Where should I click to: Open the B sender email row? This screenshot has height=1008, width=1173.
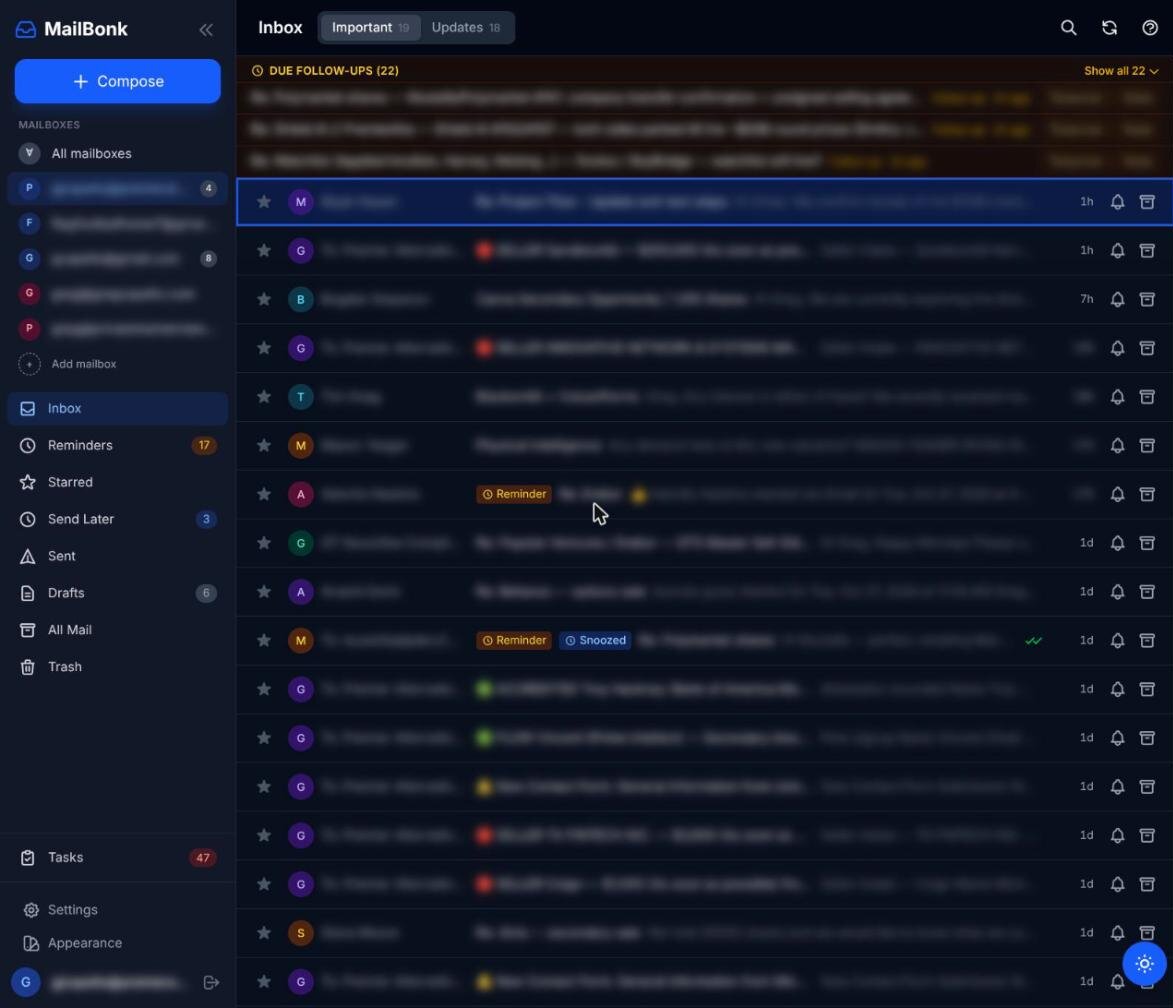tap(705, 299)
